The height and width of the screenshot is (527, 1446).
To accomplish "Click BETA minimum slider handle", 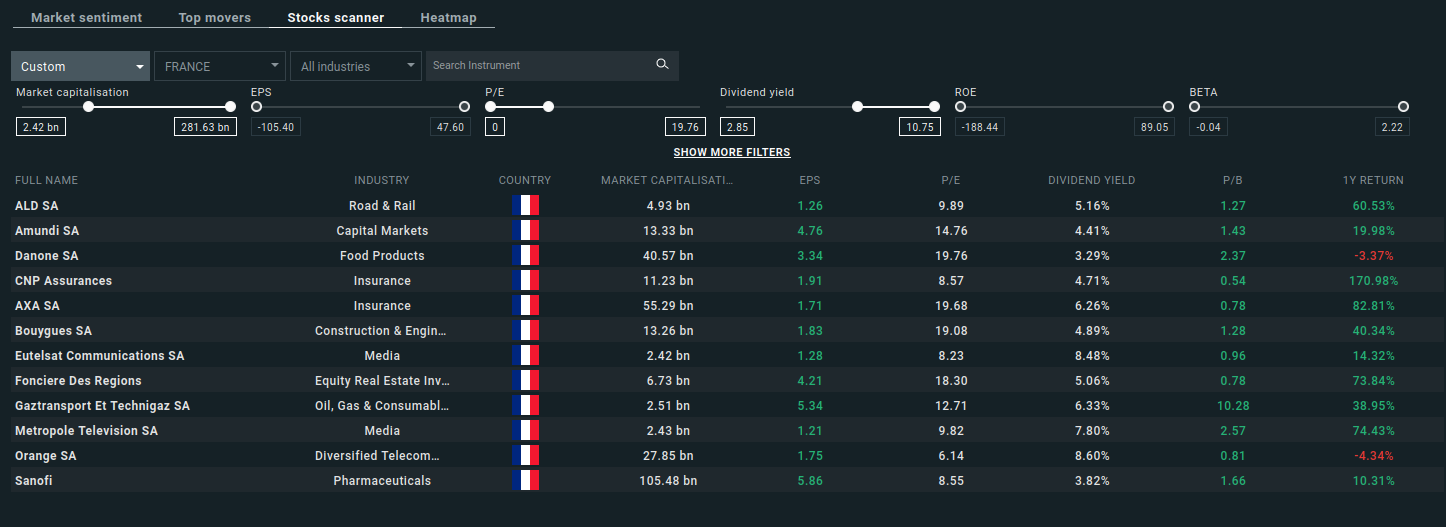I will (1195, 106).
